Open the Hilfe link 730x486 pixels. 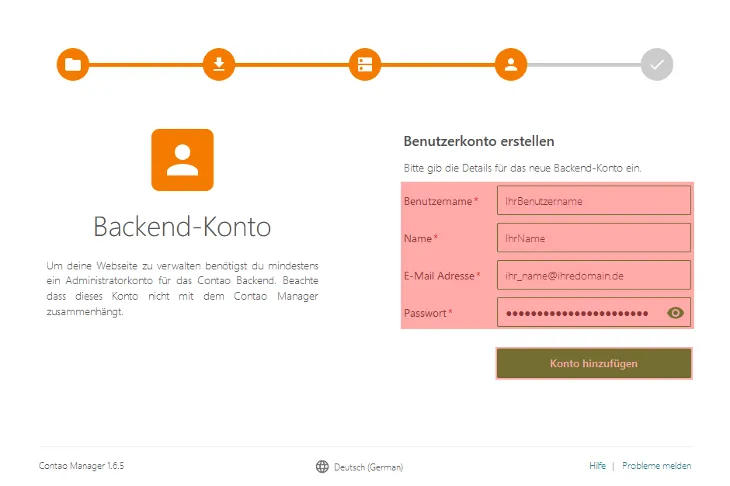coord(597,466)
